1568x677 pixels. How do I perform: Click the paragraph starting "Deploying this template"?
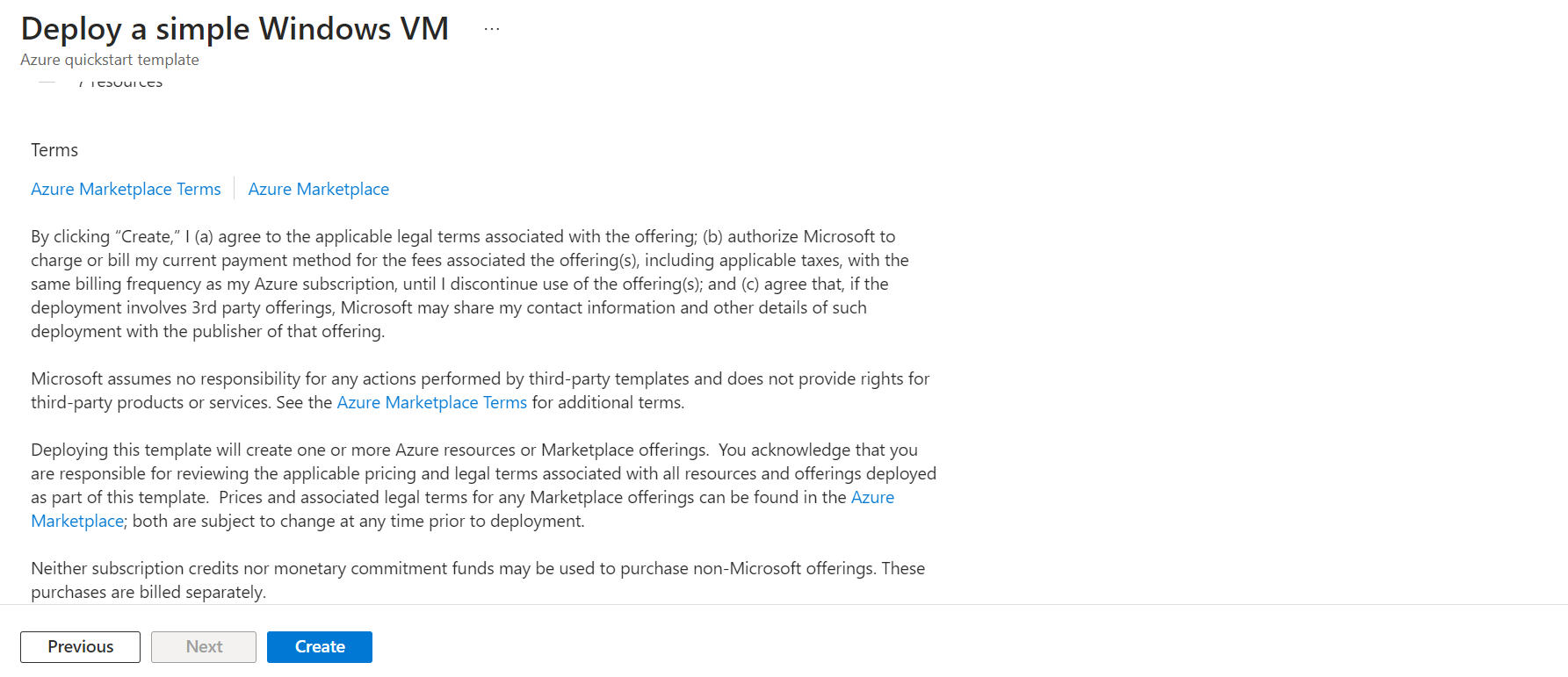tap(474, 450)
